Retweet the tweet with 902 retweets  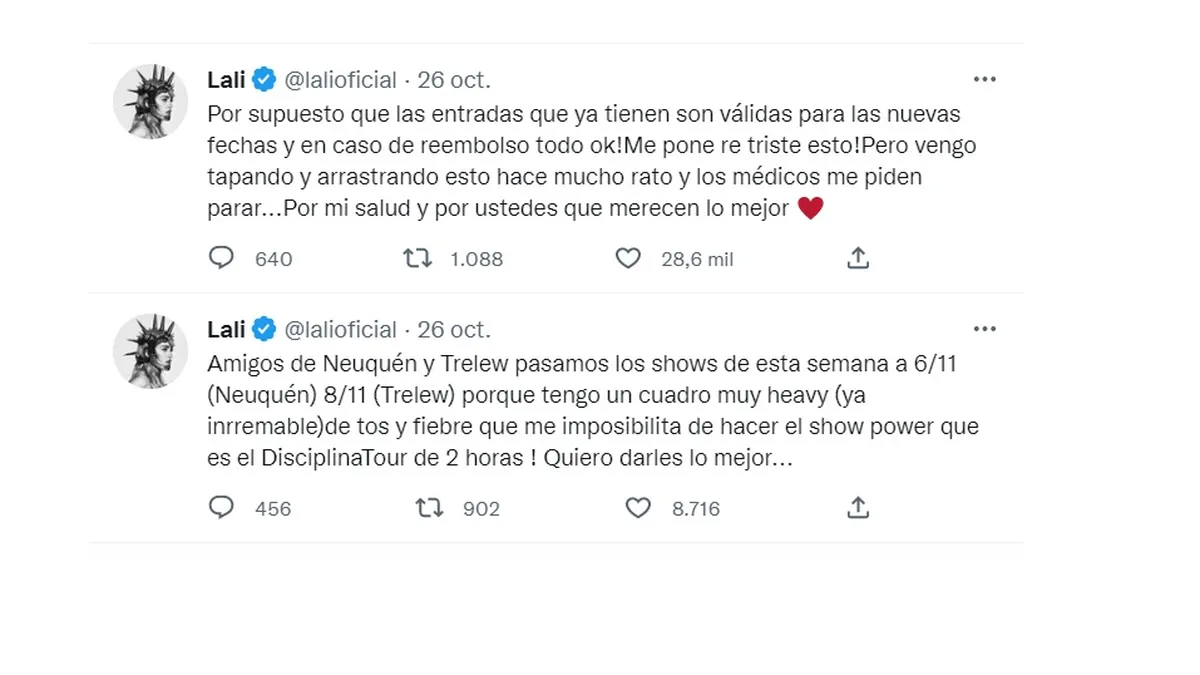coord(430,508)
